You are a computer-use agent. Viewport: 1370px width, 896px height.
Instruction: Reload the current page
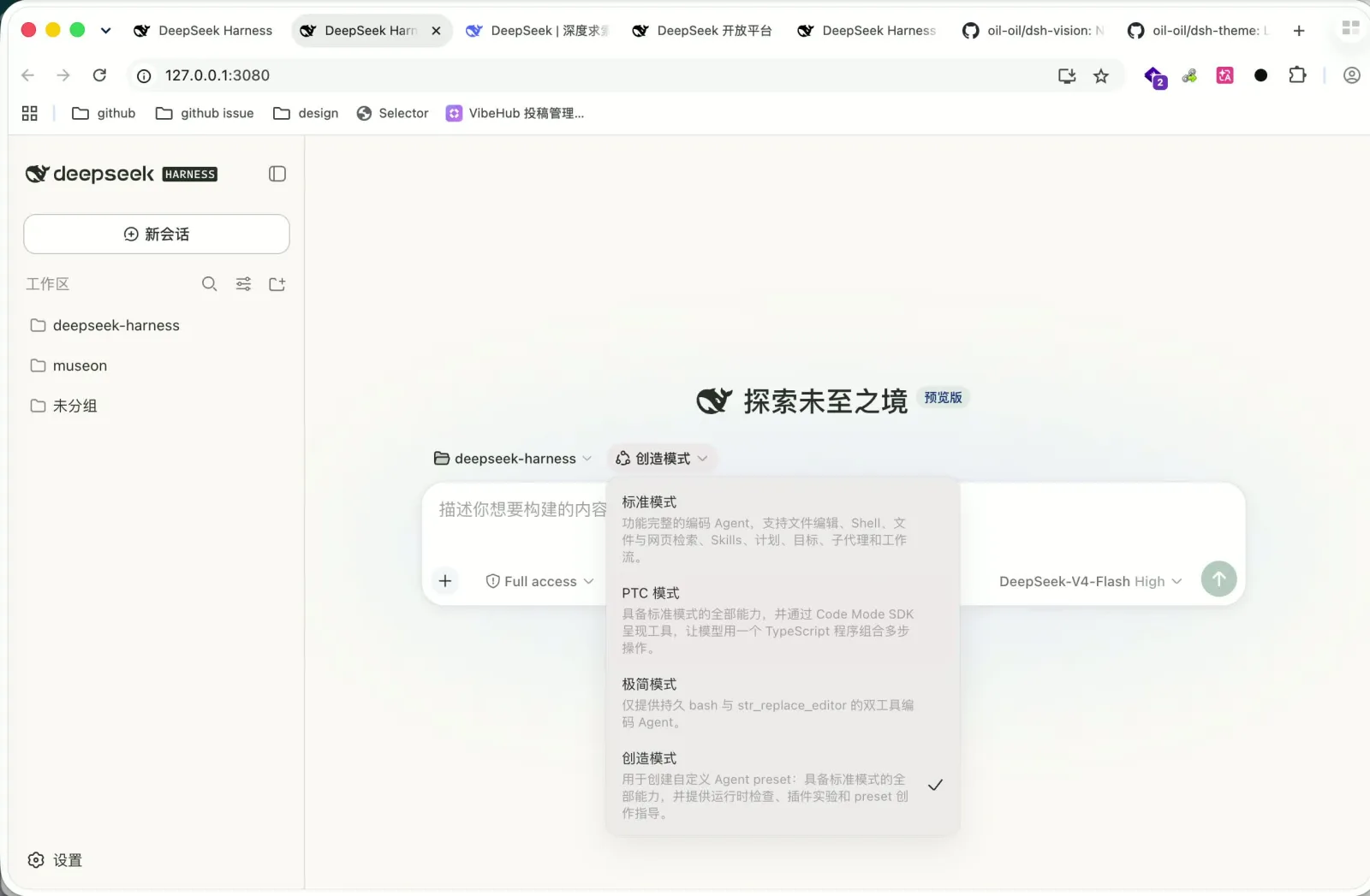[x=99, y=75]
